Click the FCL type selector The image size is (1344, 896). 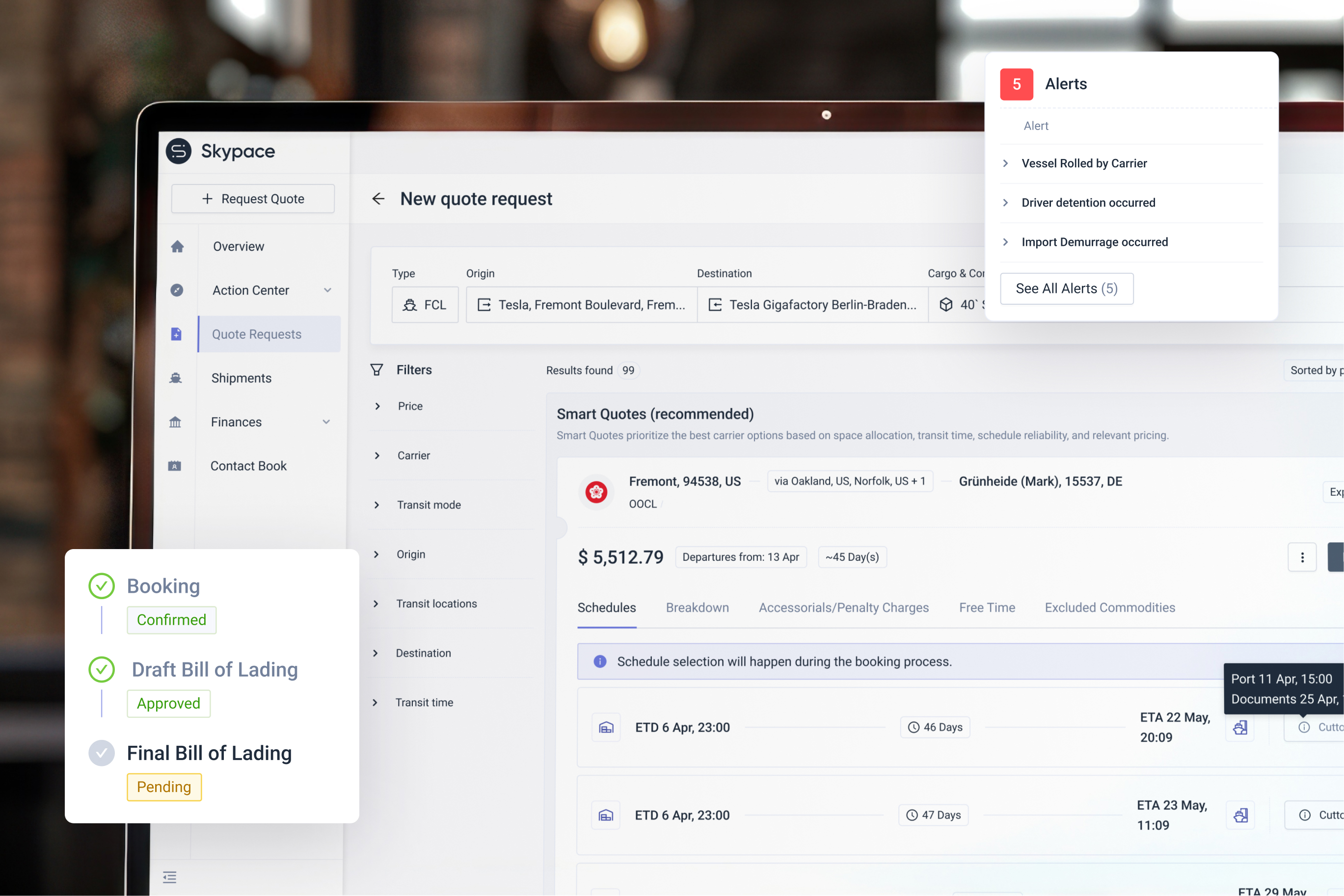point(425,305)
